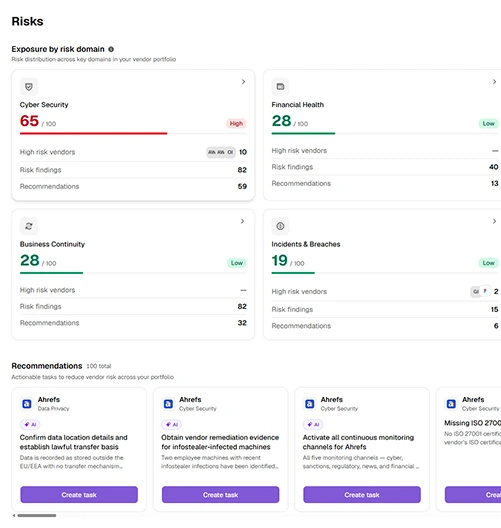The image size is (501, 528).
Task: Click the recommendations horizontal scrollbar thumb
Action: (37, 515)
